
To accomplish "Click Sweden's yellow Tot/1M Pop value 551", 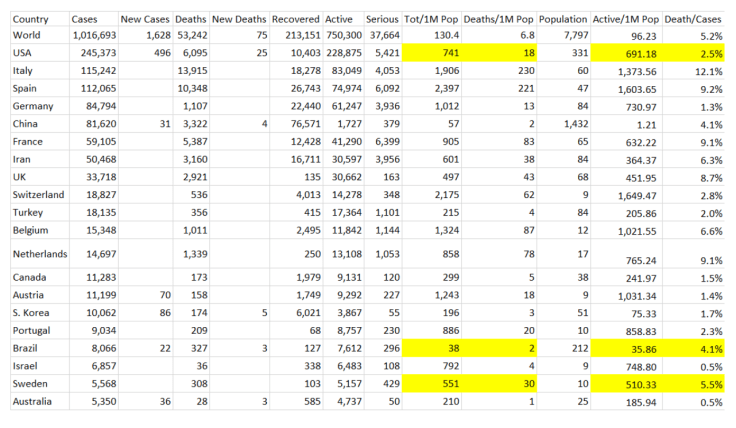I will tap(432, 385).
